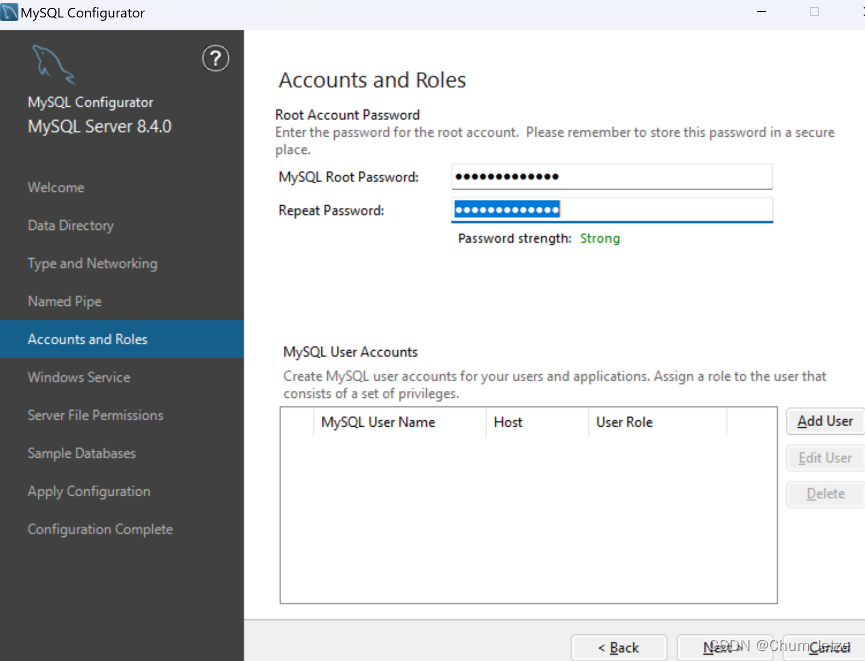The image size is (865, 661).
Task: Select the Configuration Complete step
Action: pyautogui.click(x=99, y=529)
